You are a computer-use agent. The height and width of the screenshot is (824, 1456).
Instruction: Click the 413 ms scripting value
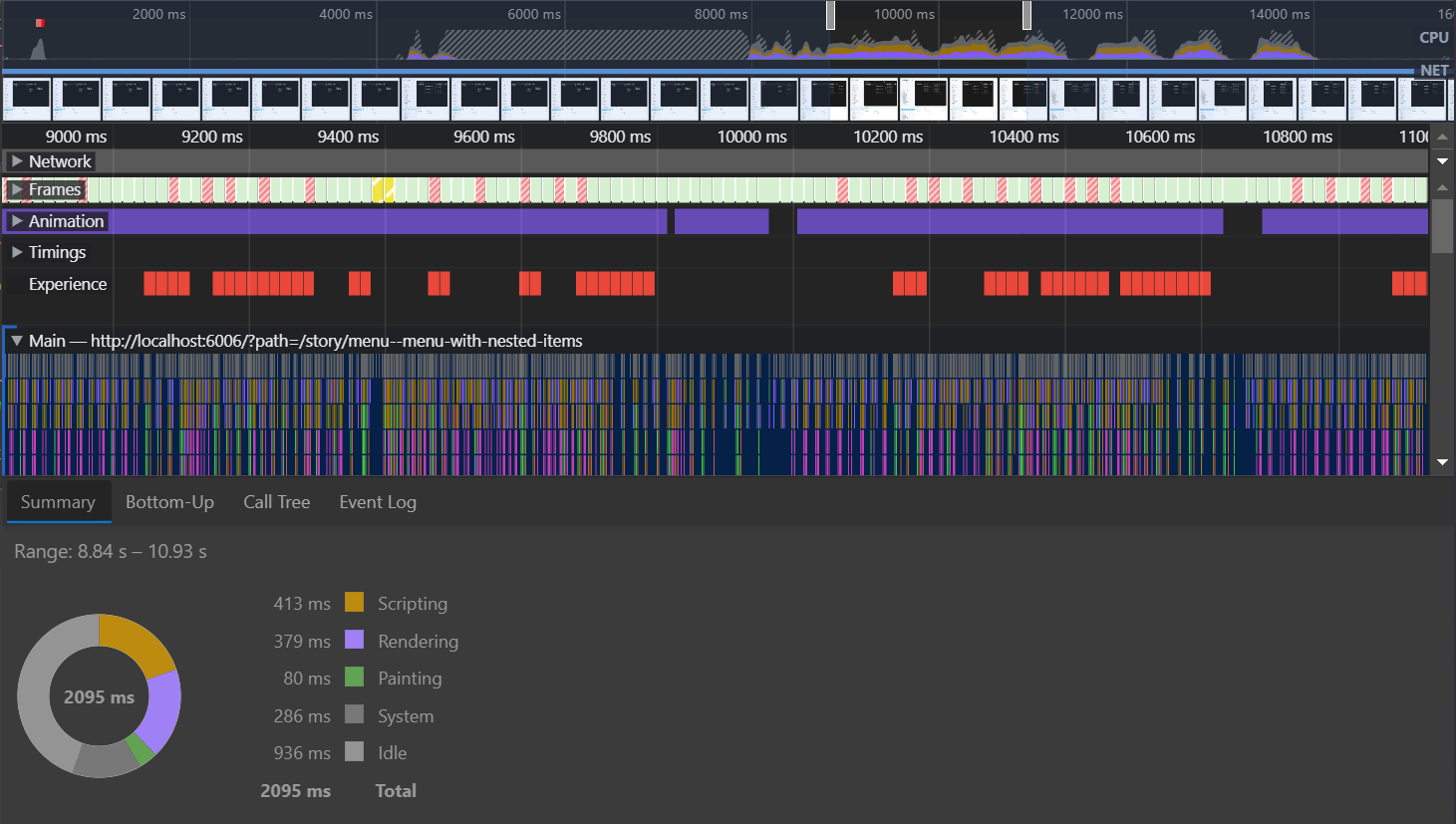tap(302, 604)
